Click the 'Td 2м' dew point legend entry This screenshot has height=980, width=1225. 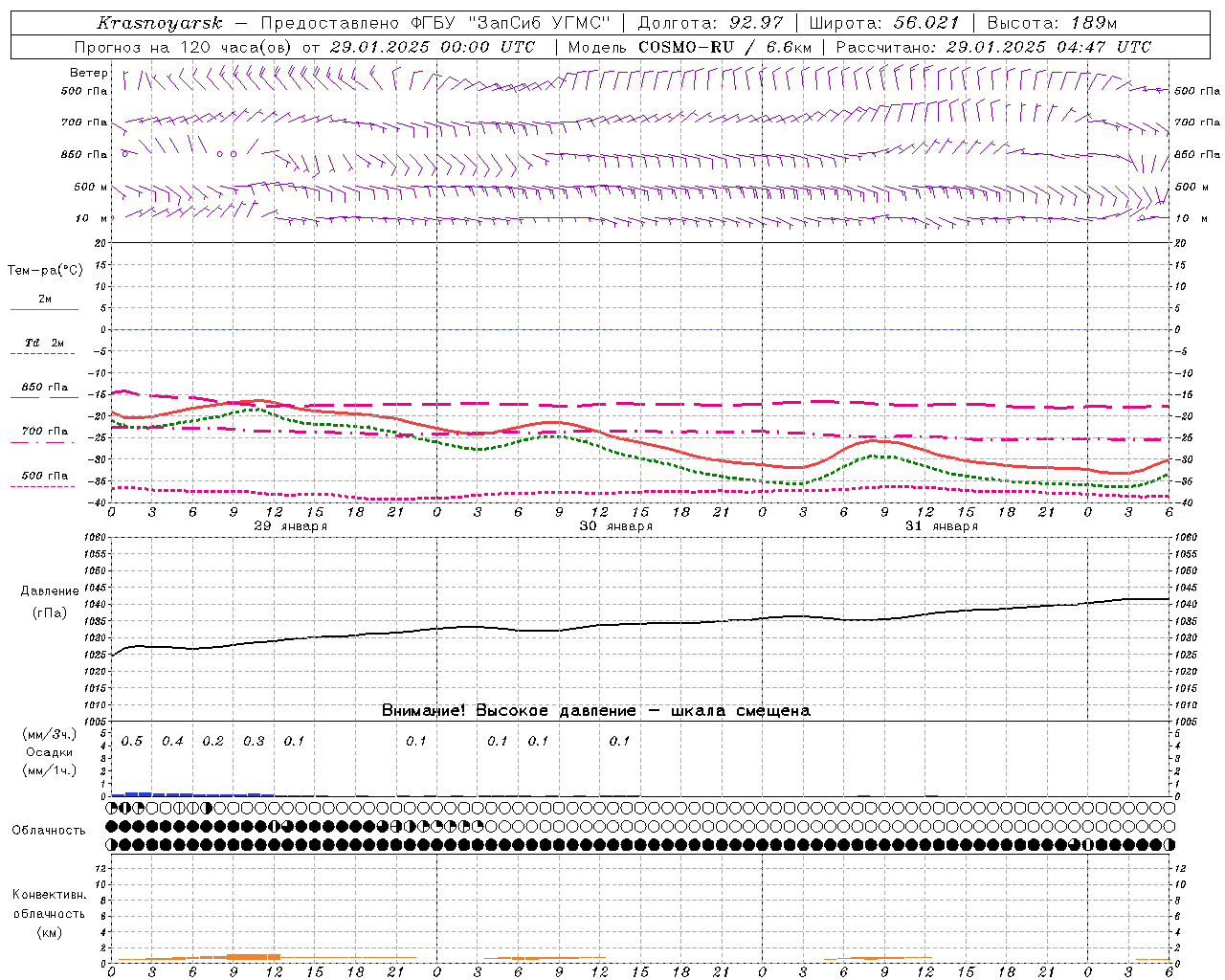coord(45,343)
